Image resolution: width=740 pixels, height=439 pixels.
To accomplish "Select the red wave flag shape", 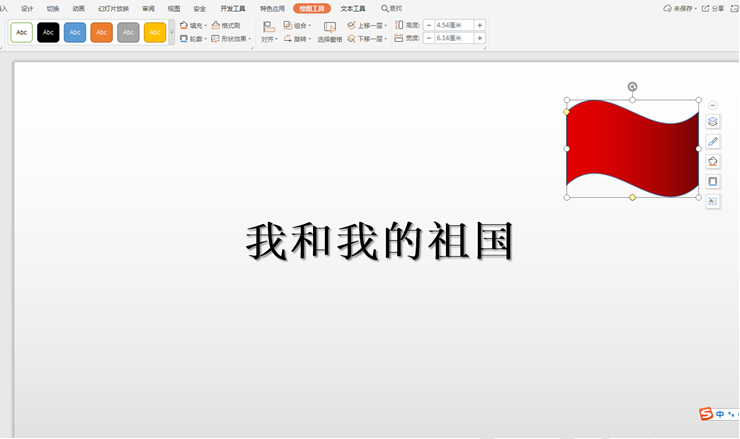I will click(632, 149).
